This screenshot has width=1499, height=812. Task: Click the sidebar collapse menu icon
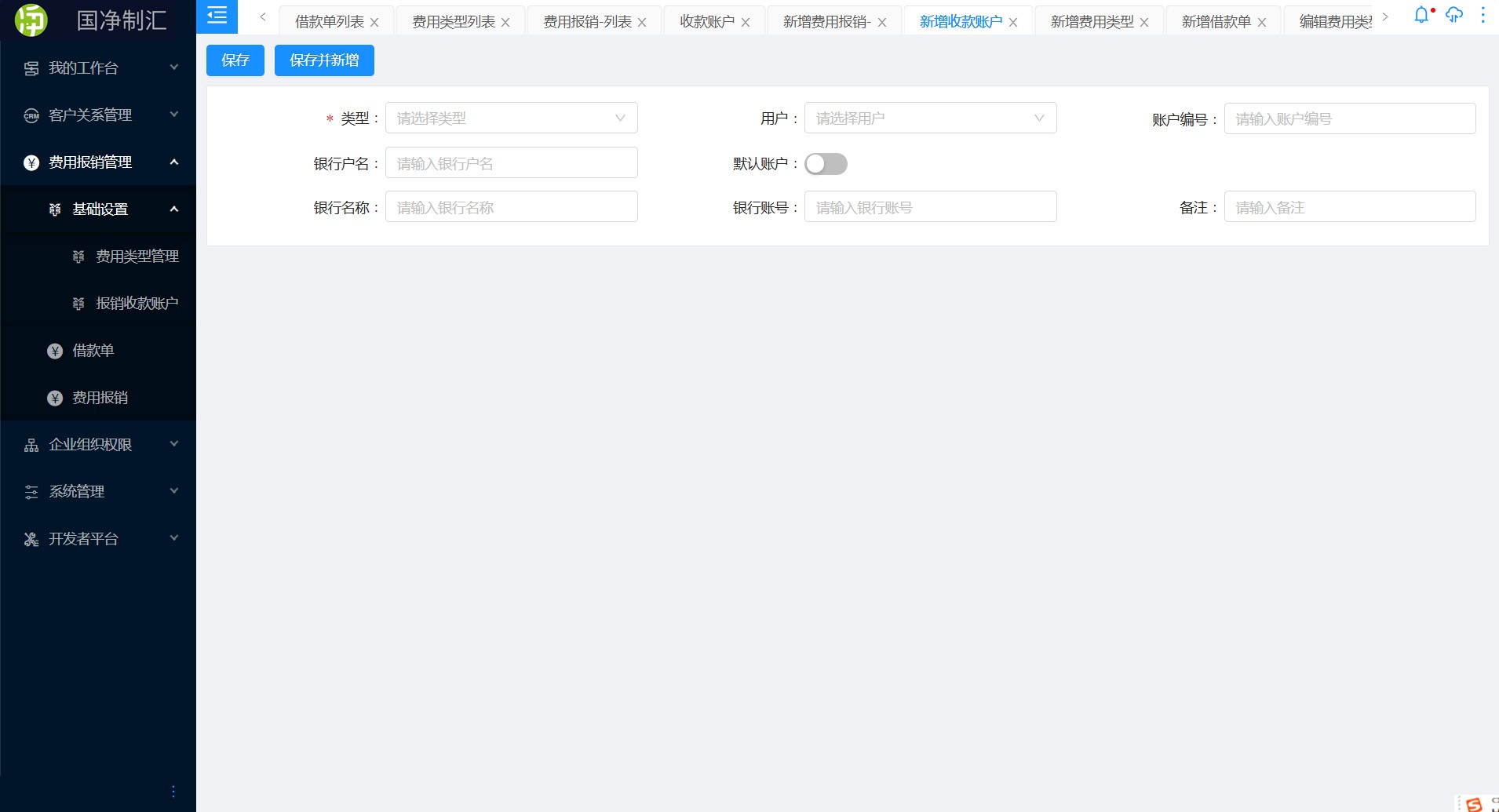click(x=217, y=16)
